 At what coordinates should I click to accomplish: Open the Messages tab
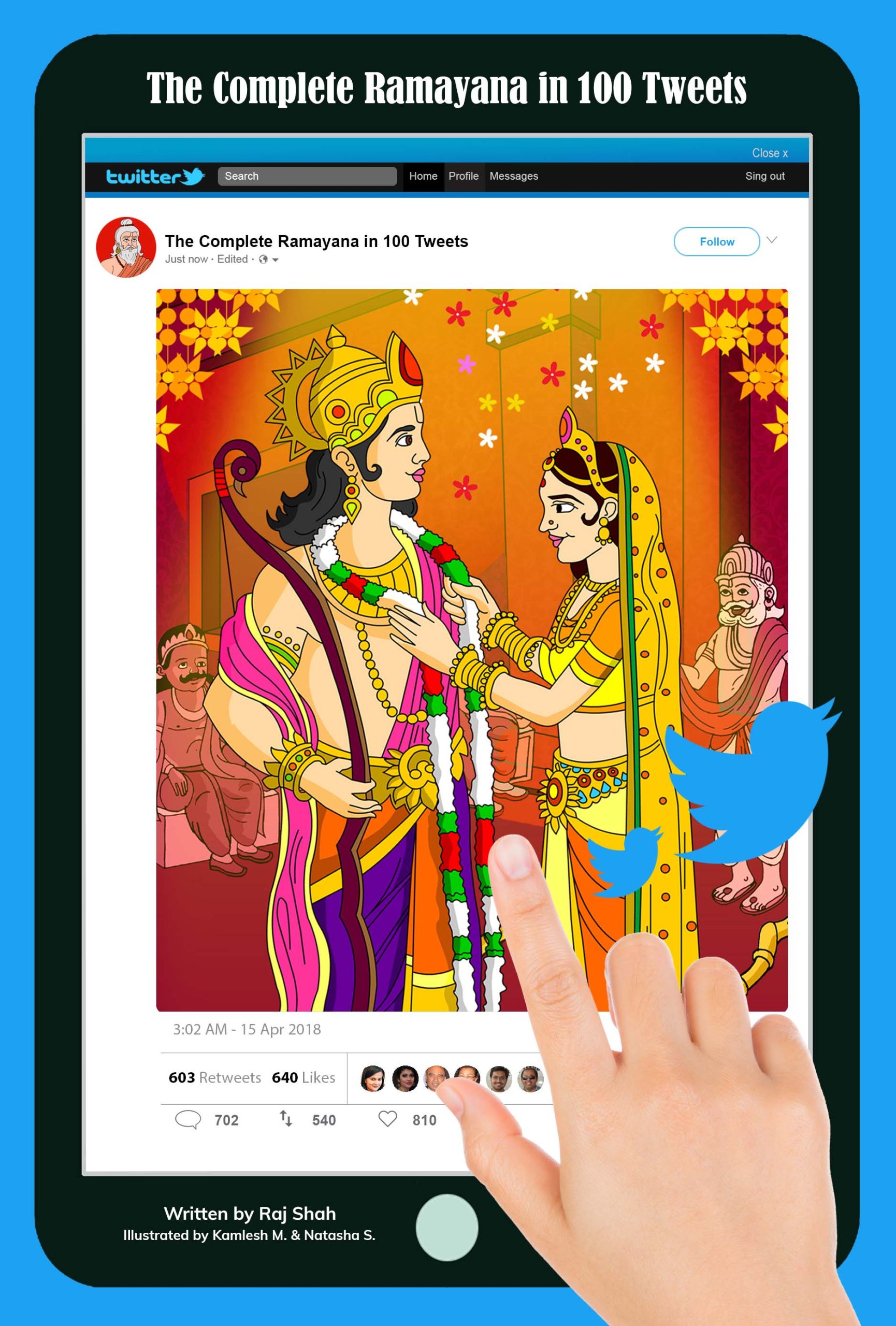click(514, 176)
